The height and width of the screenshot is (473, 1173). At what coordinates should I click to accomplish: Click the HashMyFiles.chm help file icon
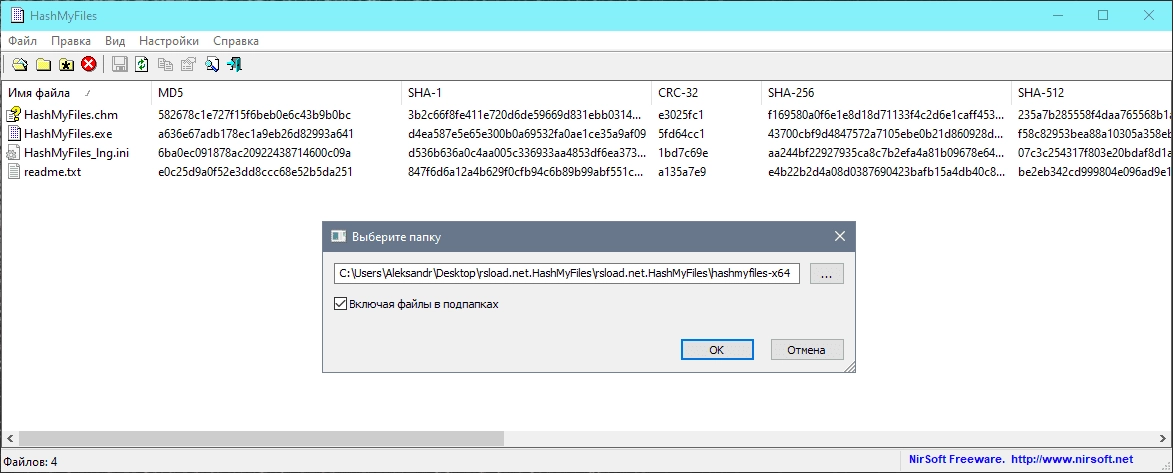click(13, 115)
